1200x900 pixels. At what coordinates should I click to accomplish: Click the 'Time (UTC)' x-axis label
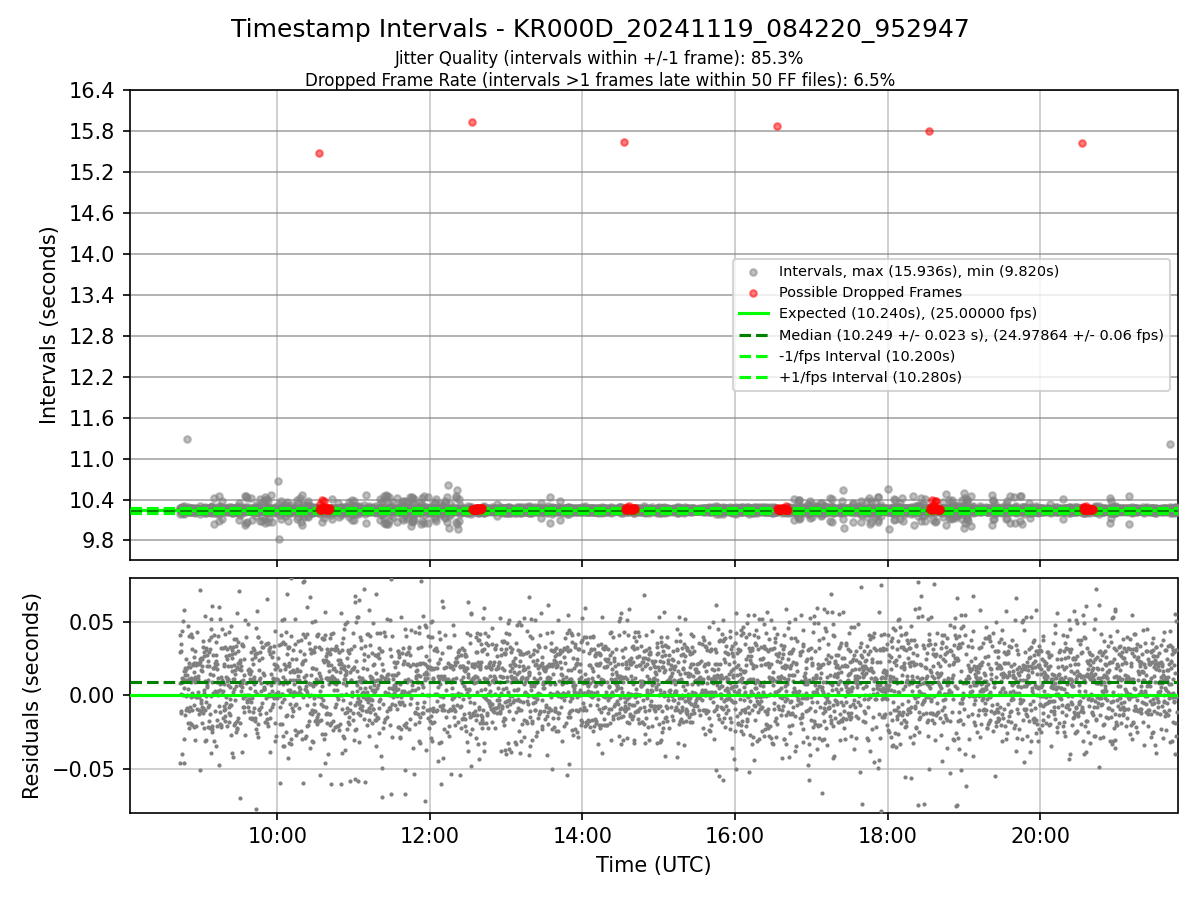(653, 865)
